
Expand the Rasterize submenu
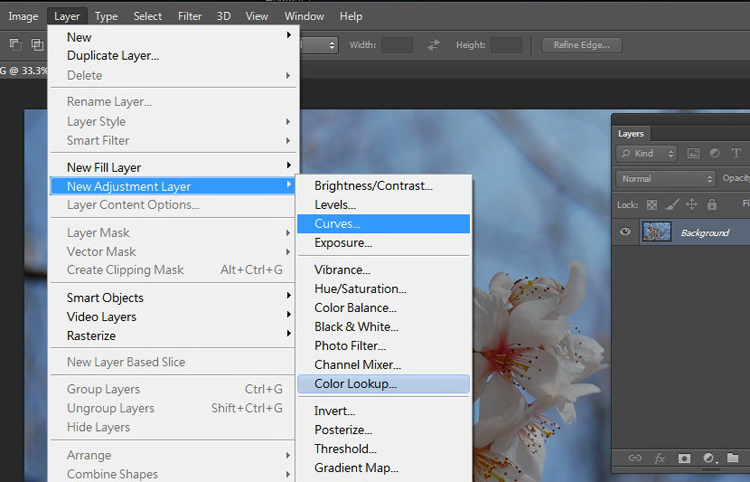click(173, 336)
